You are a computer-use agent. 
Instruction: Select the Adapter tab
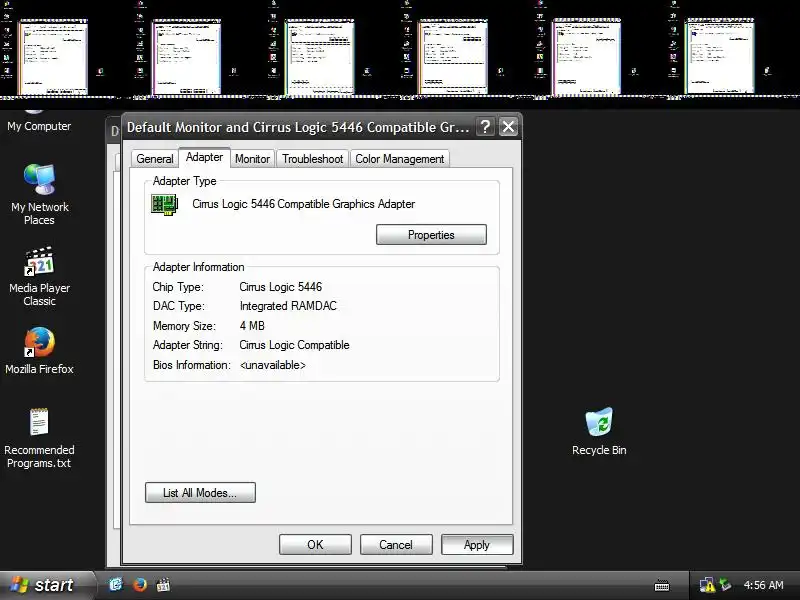204,157
